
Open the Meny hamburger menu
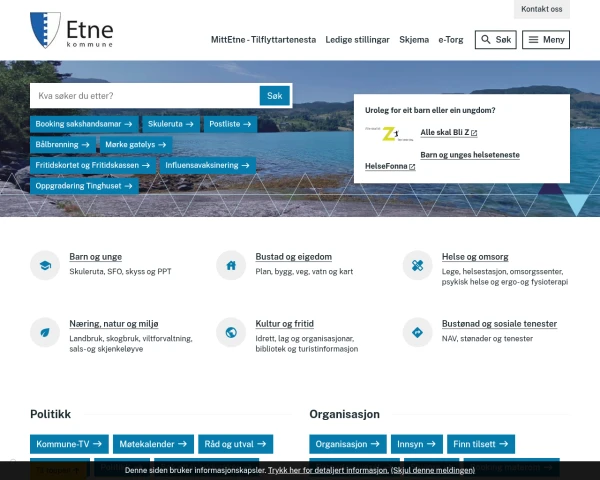546,40
